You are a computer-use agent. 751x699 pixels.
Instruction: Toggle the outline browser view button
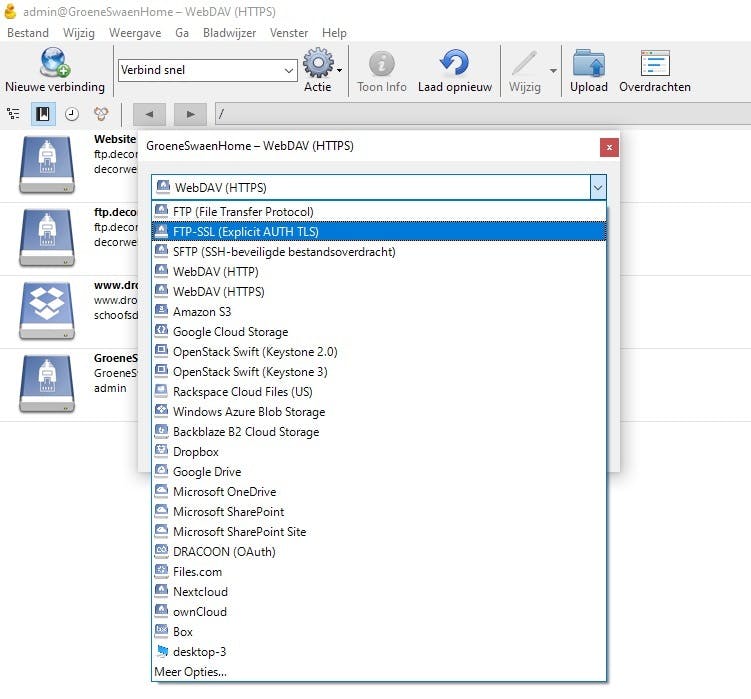(13, 114)
